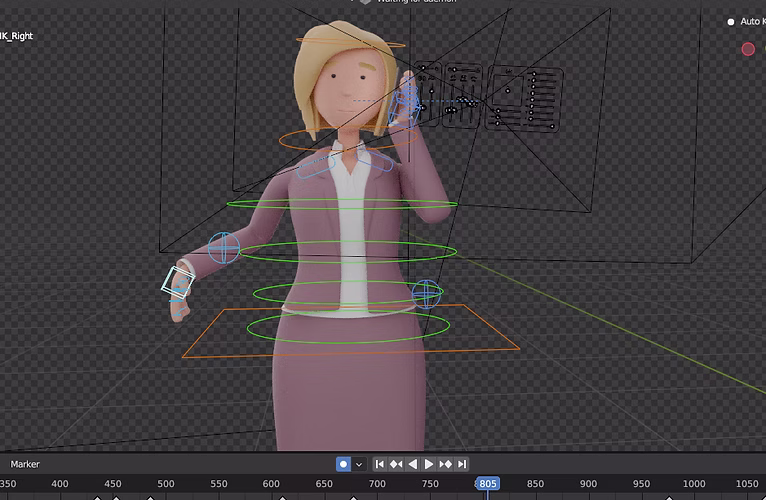This screenshot has width=766, height=500.
Task: Set the timeline to frame 950
Action: coord(641,484)
